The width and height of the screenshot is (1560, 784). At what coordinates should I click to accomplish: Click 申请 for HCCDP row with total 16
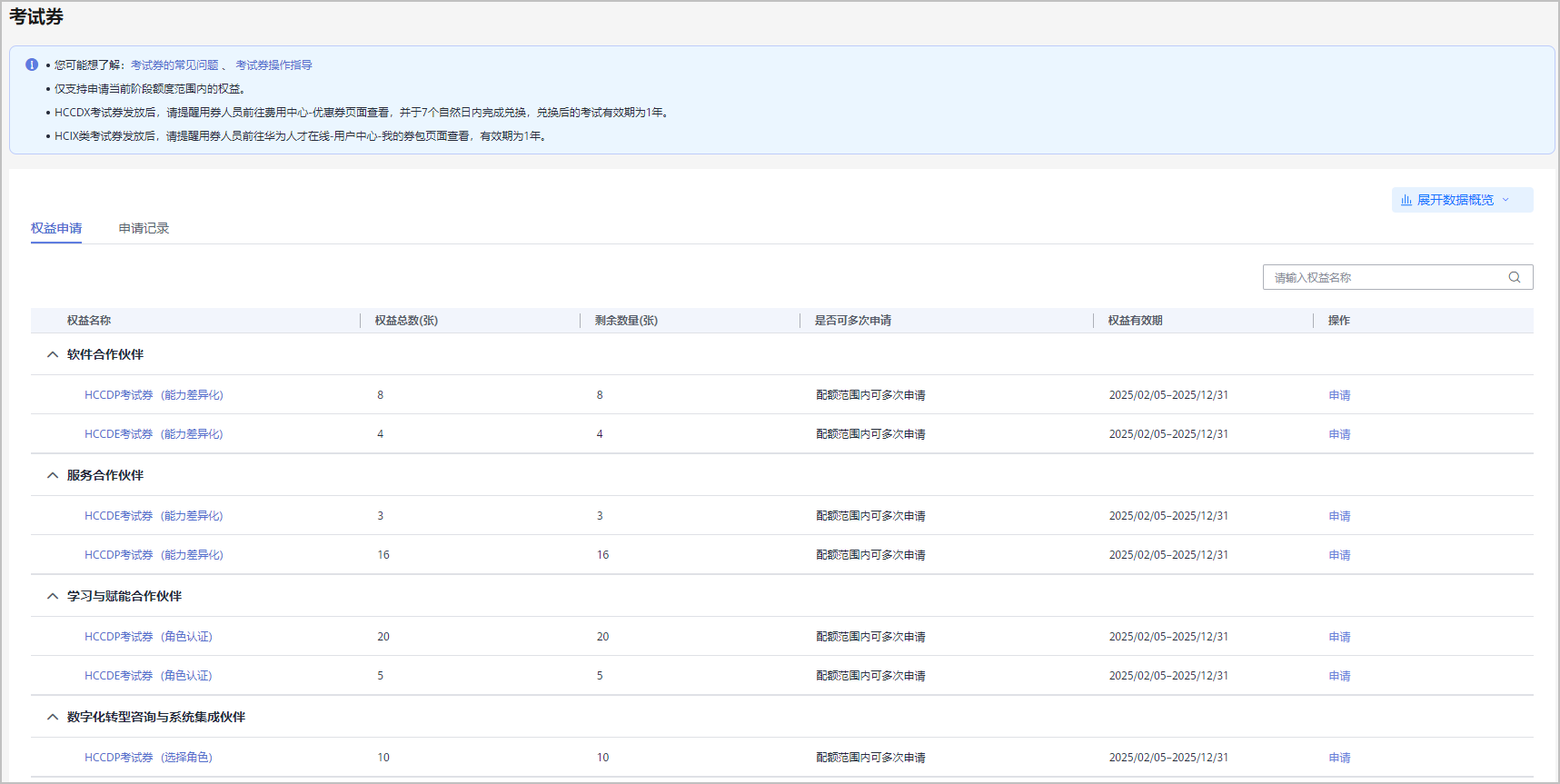tap(1339, 555)
